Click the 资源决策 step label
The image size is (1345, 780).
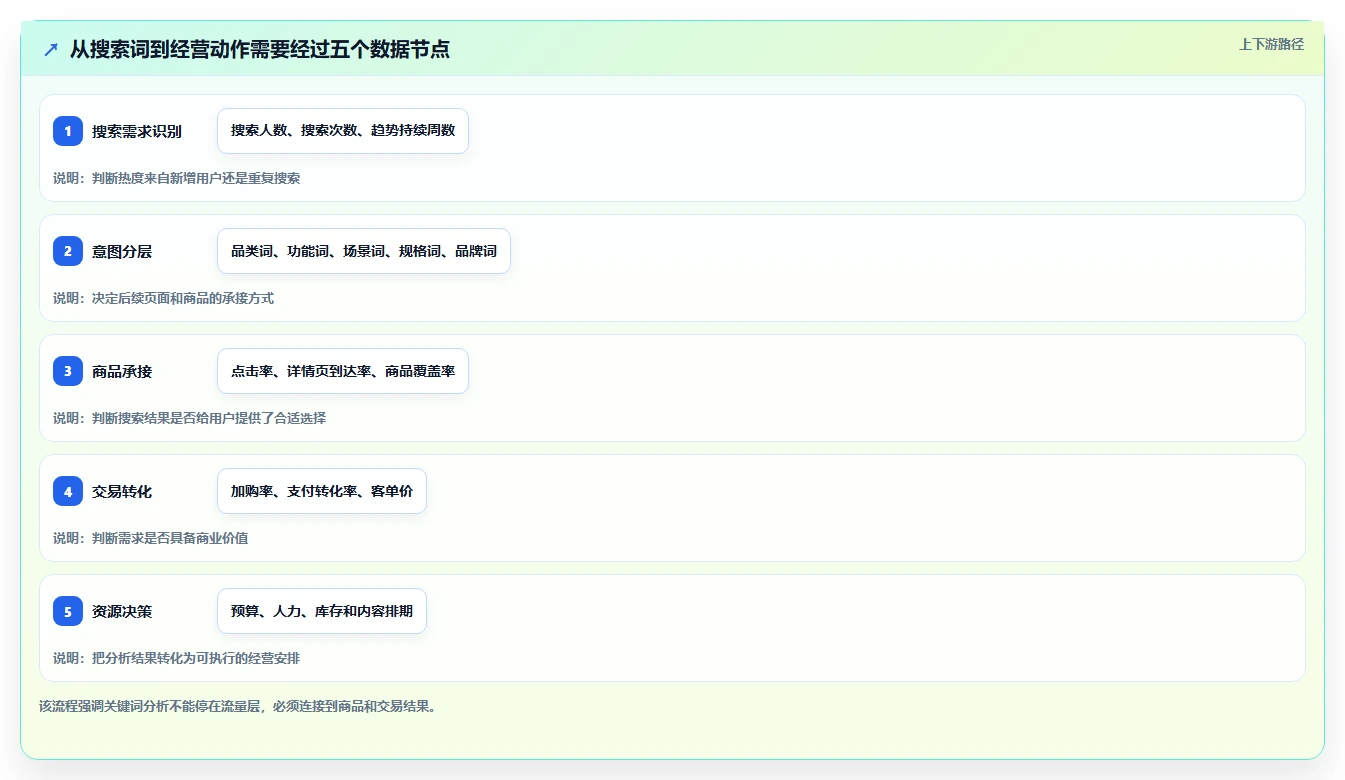[x=122, y=611]
